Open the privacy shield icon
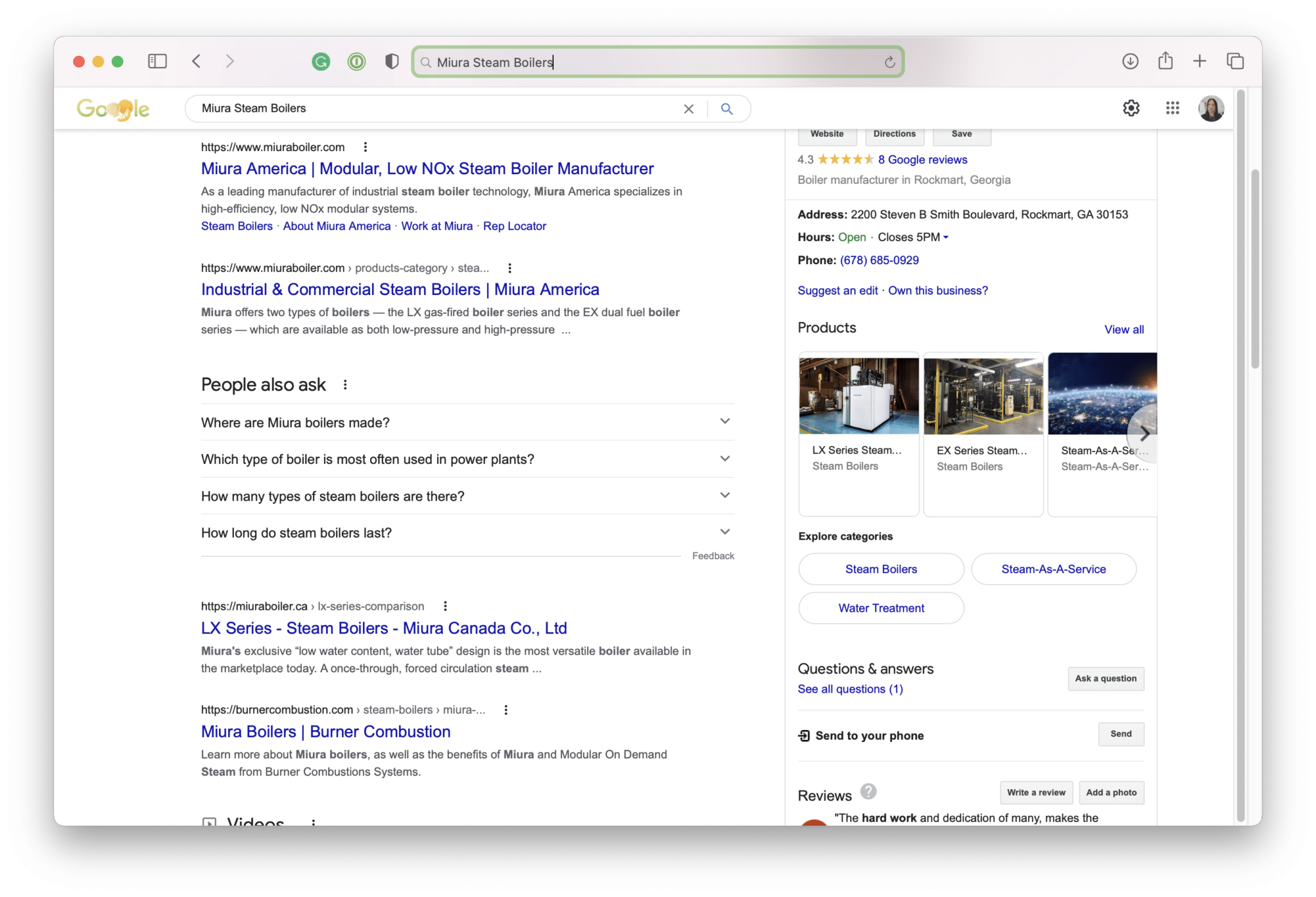 392,62
